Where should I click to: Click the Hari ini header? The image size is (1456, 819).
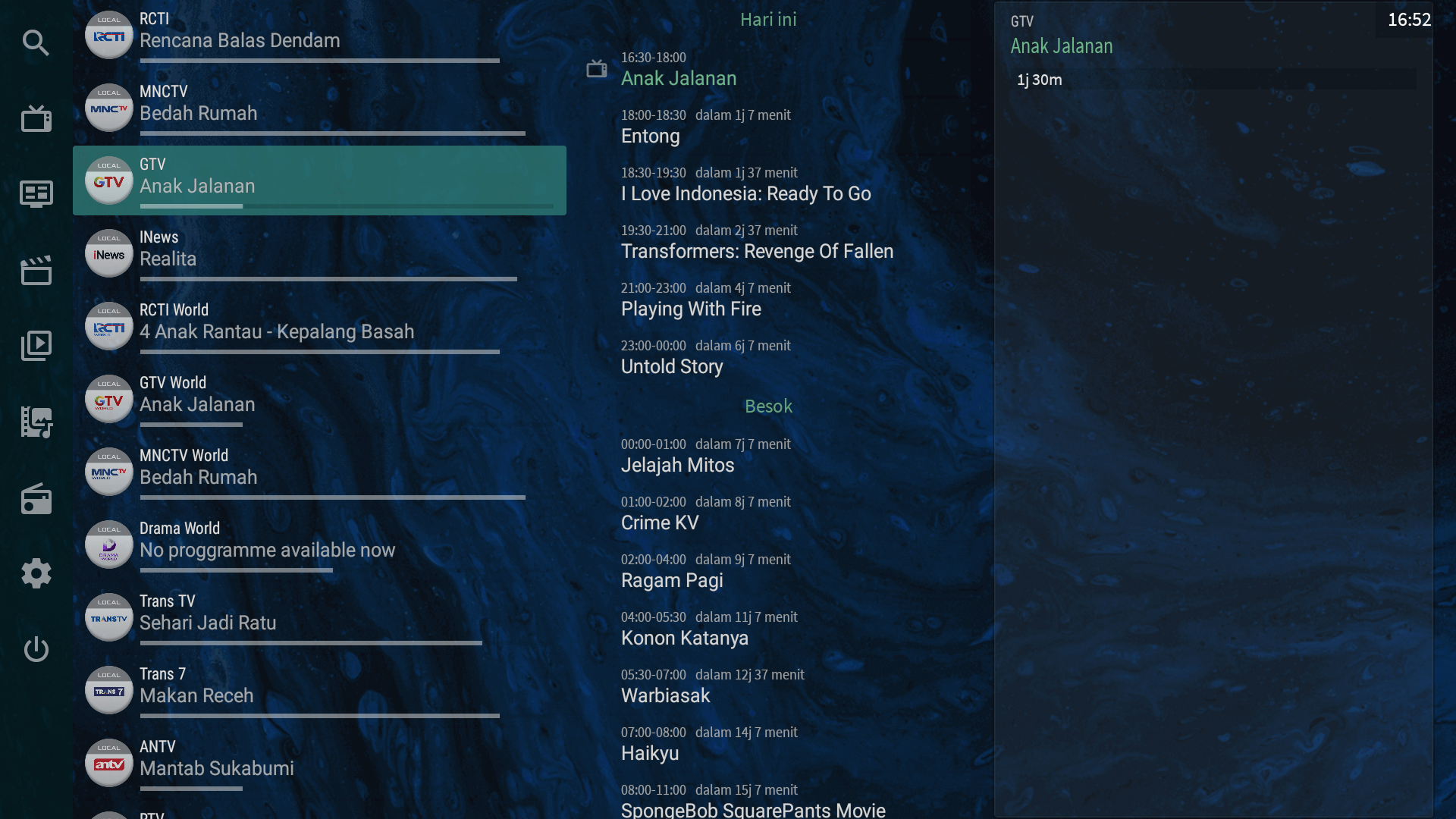768,20
